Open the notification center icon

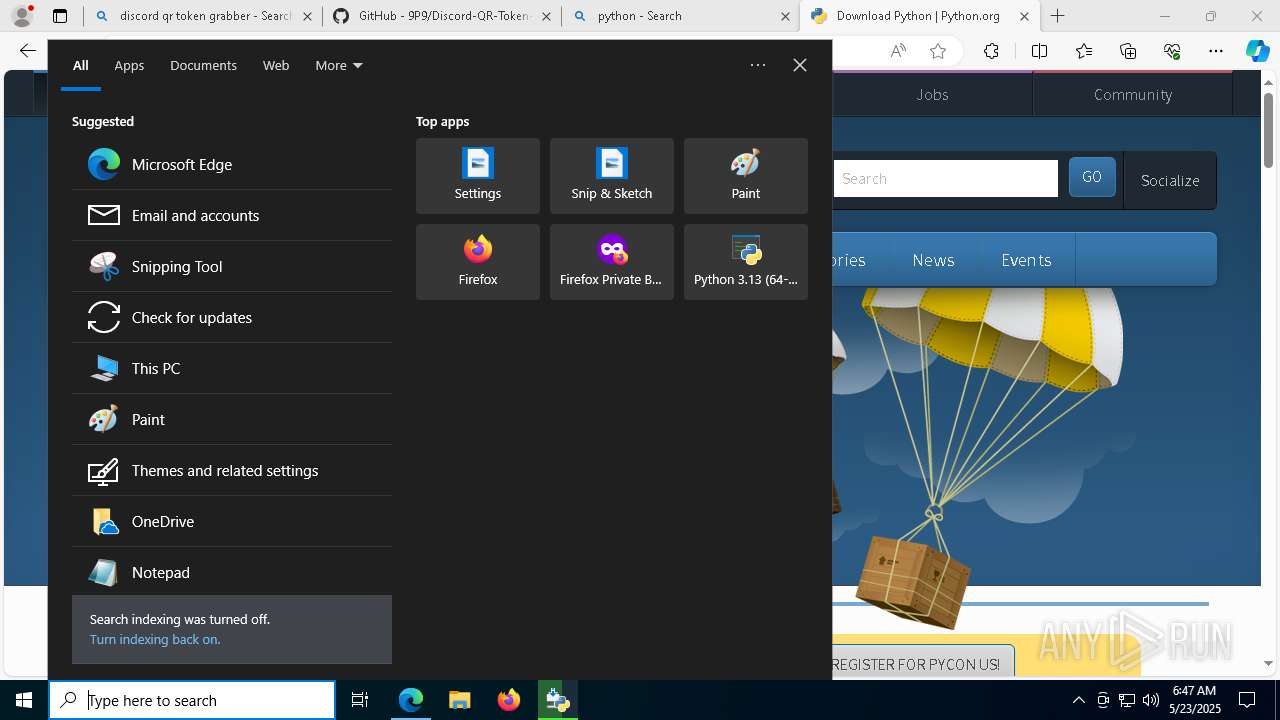(x=1247, y=700)
